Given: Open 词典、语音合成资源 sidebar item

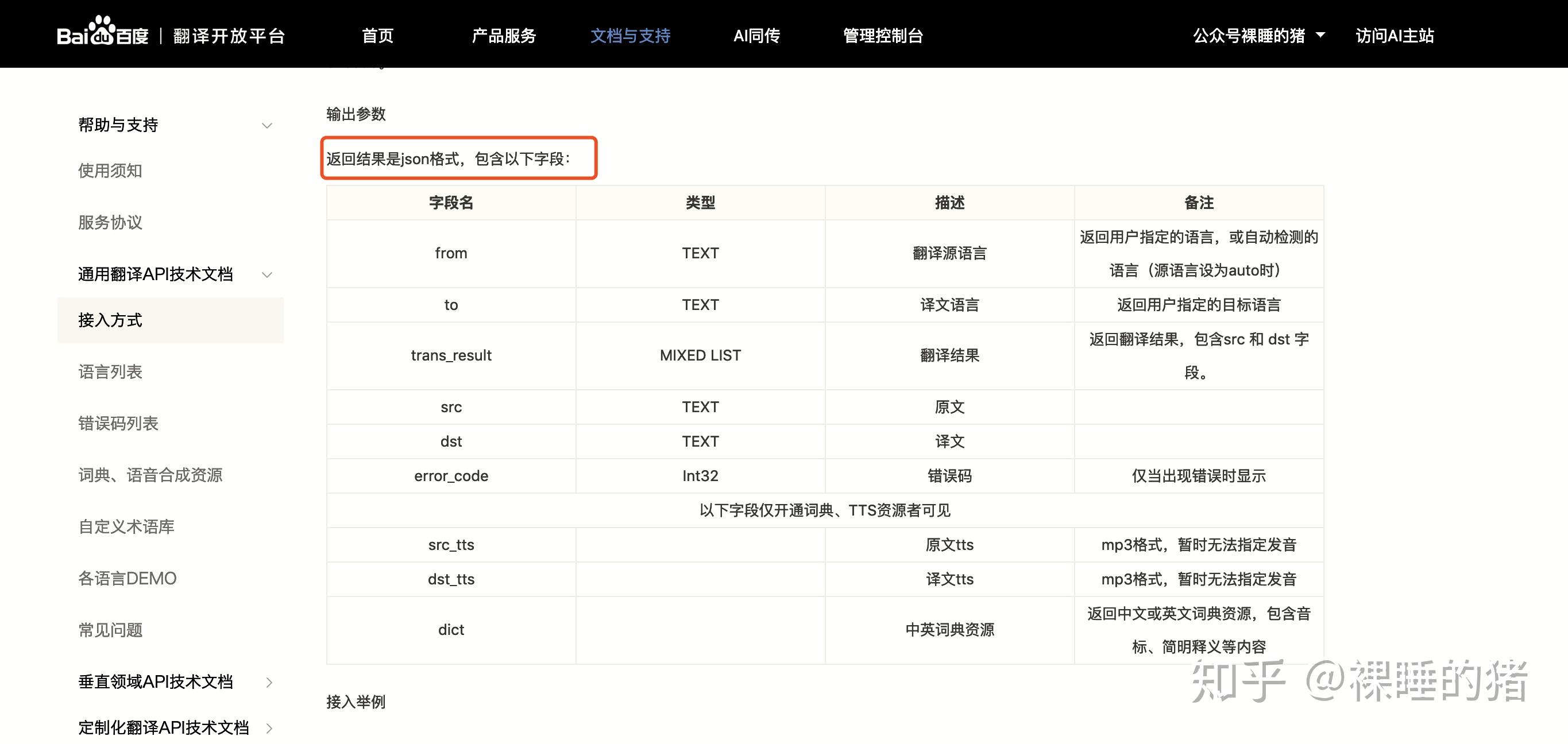Looking at the screenshot, I should (150, 475).
